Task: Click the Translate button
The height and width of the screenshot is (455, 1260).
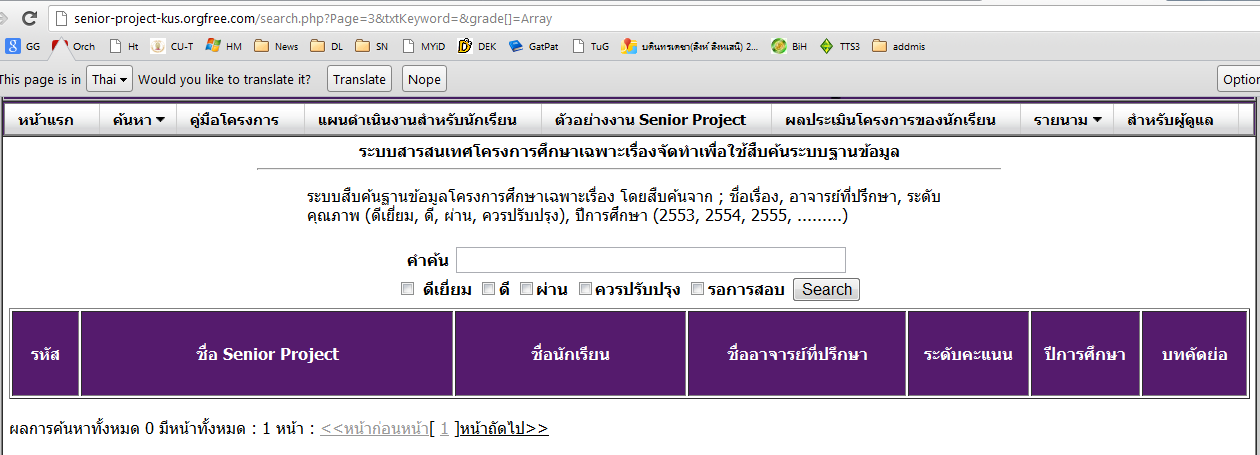Action: [x=359, y=79]
